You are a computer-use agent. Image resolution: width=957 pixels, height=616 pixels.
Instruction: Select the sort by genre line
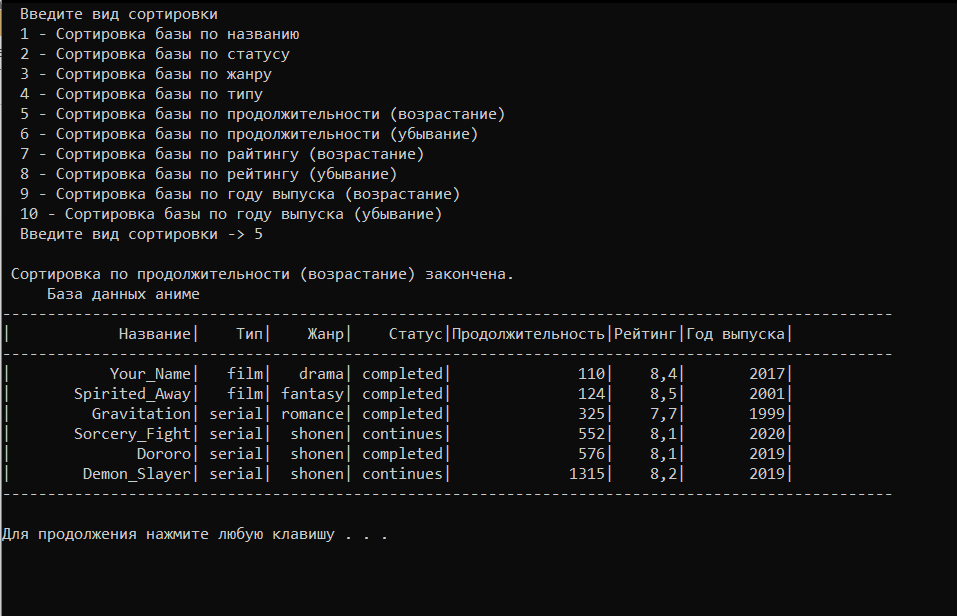tap(146, 74)
